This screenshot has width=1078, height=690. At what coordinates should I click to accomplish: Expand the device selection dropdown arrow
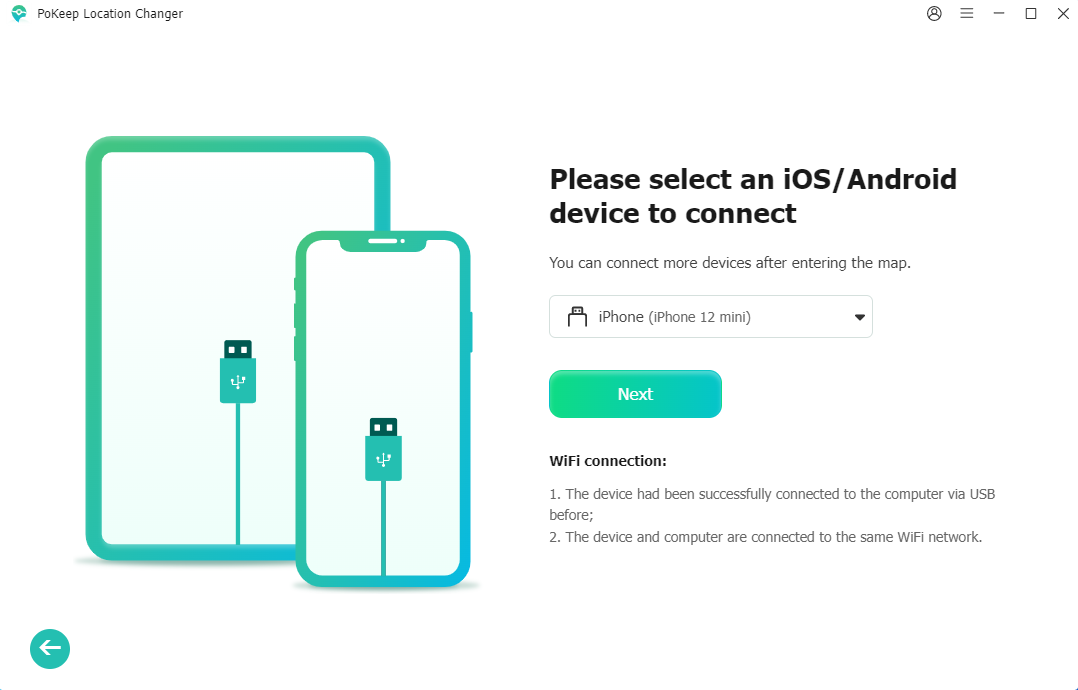click(859, 317)
